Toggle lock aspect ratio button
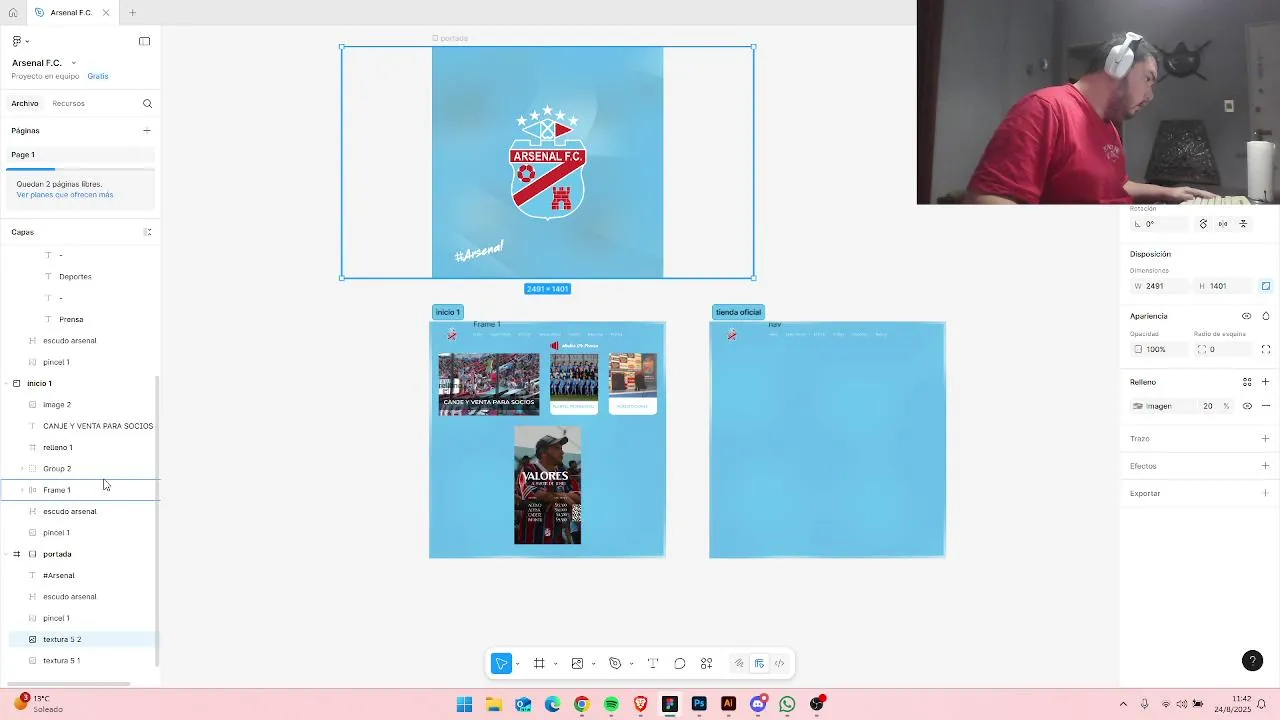The image size is (1280, 720). click(x=1265, y=286)
